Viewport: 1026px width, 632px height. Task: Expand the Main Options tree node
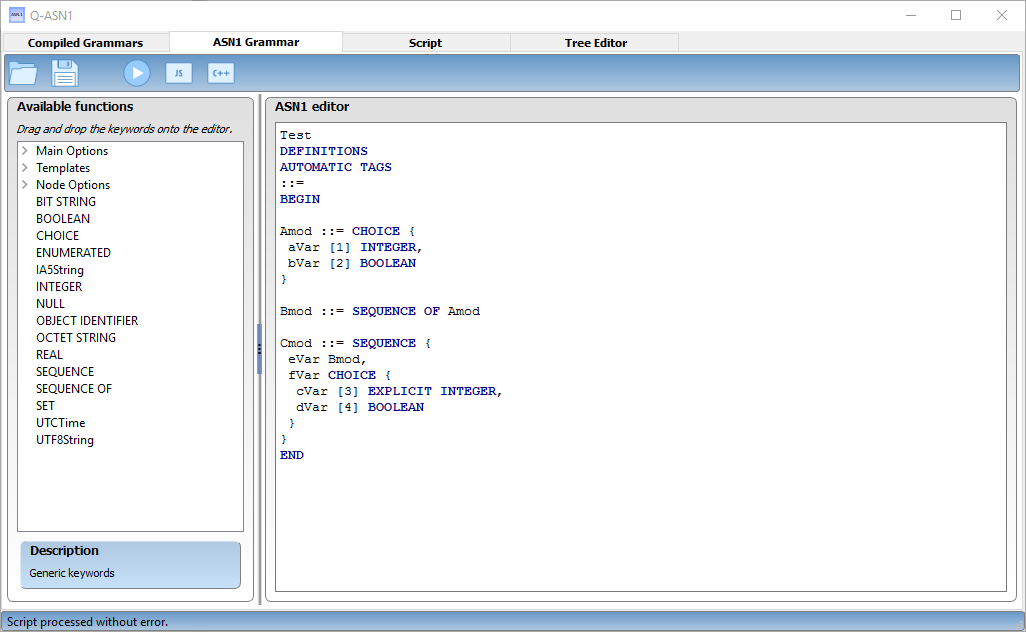pyautogui.click(x=25, y=151)
